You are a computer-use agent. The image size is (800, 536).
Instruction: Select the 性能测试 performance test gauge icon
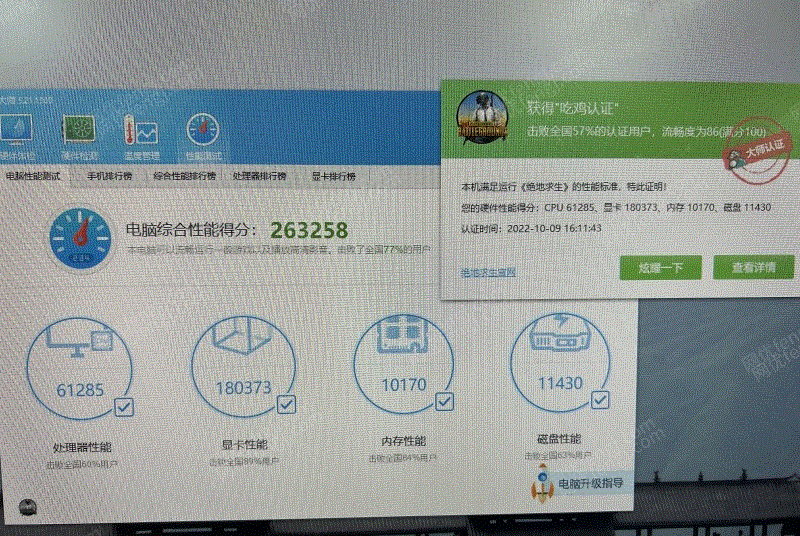pyautogui.click(x=202, y=134)
